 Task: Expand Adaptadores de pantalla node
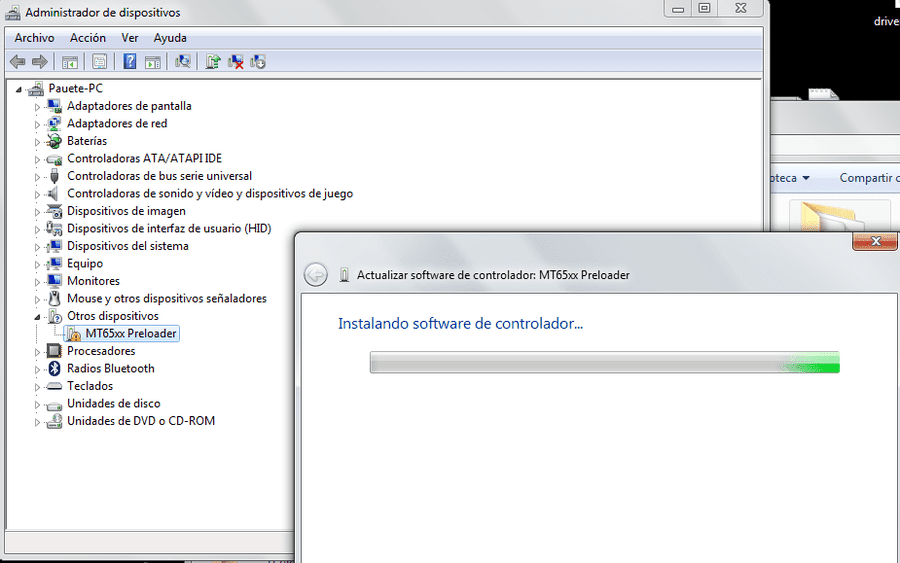[x=37, y=107]
